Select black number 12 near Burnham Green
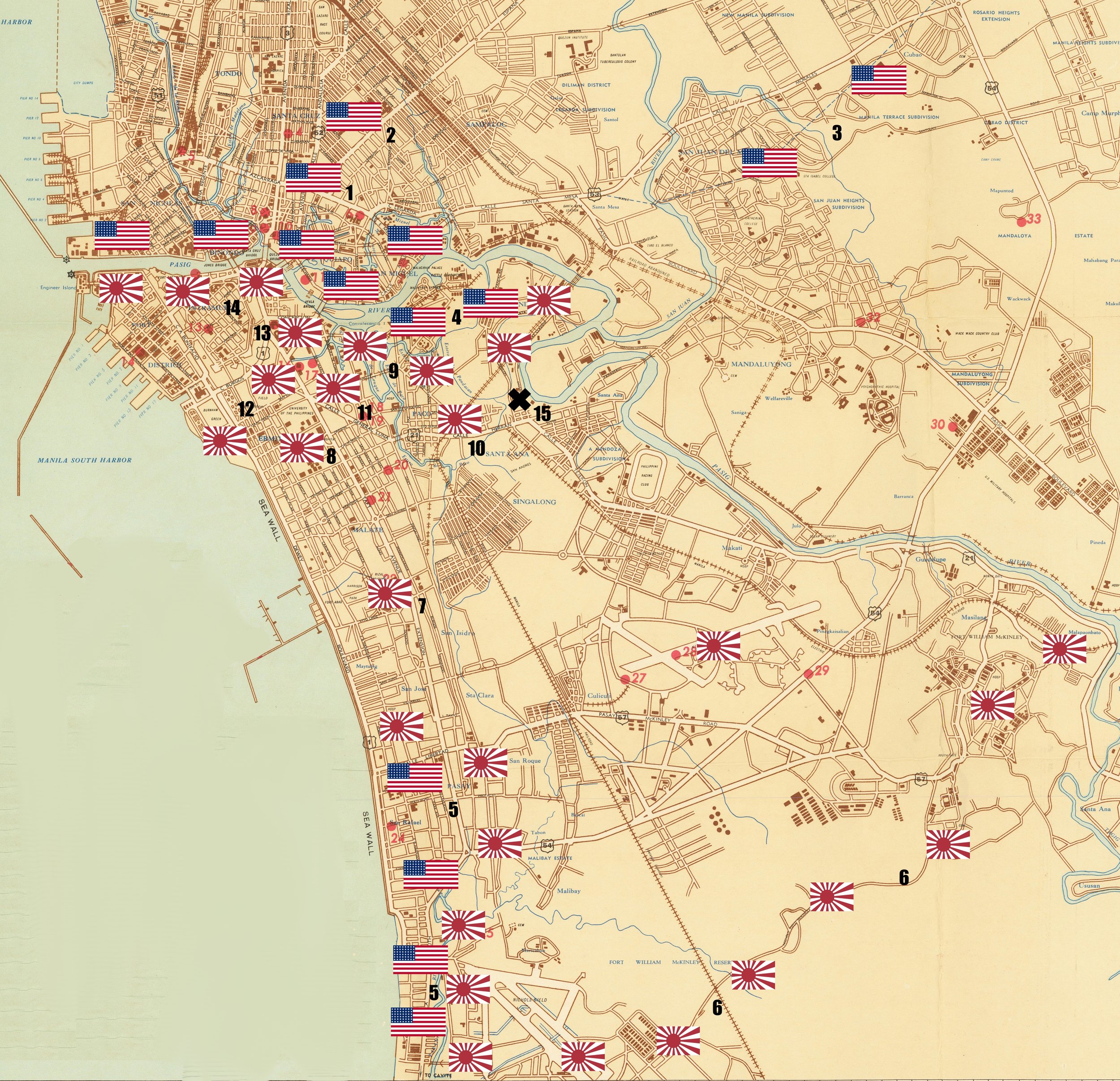 [246, 409]
